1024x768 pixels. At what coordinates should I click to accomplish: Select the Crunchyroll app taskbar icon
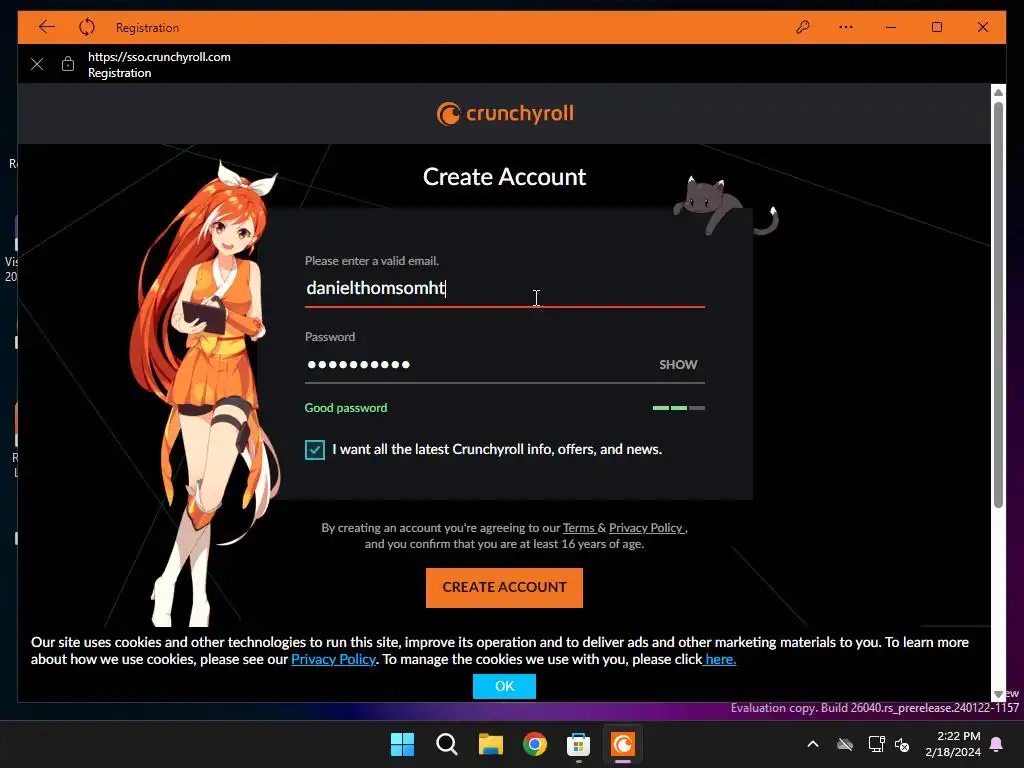click(x=622, y=744)
